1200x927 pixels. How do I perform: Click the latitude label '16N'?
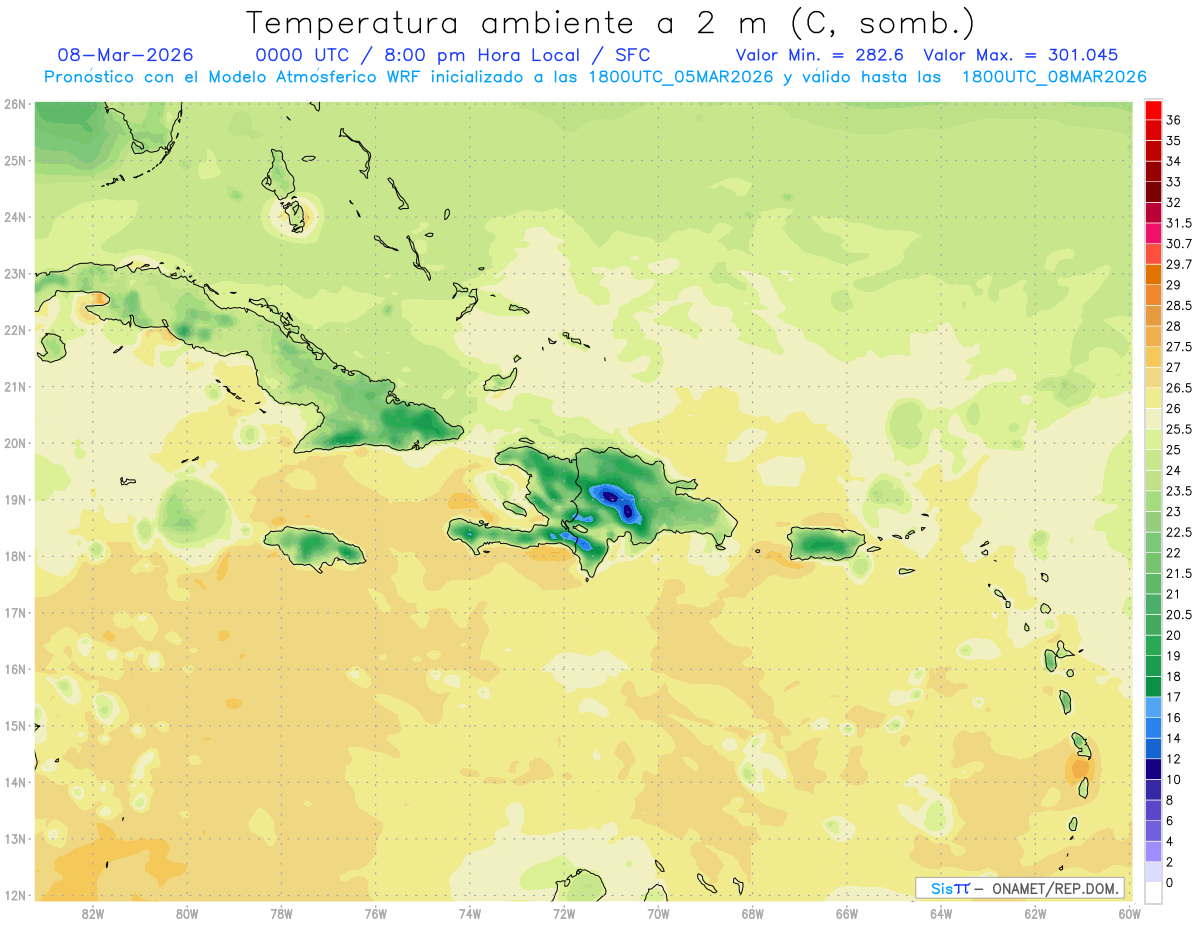pos(15,669)
